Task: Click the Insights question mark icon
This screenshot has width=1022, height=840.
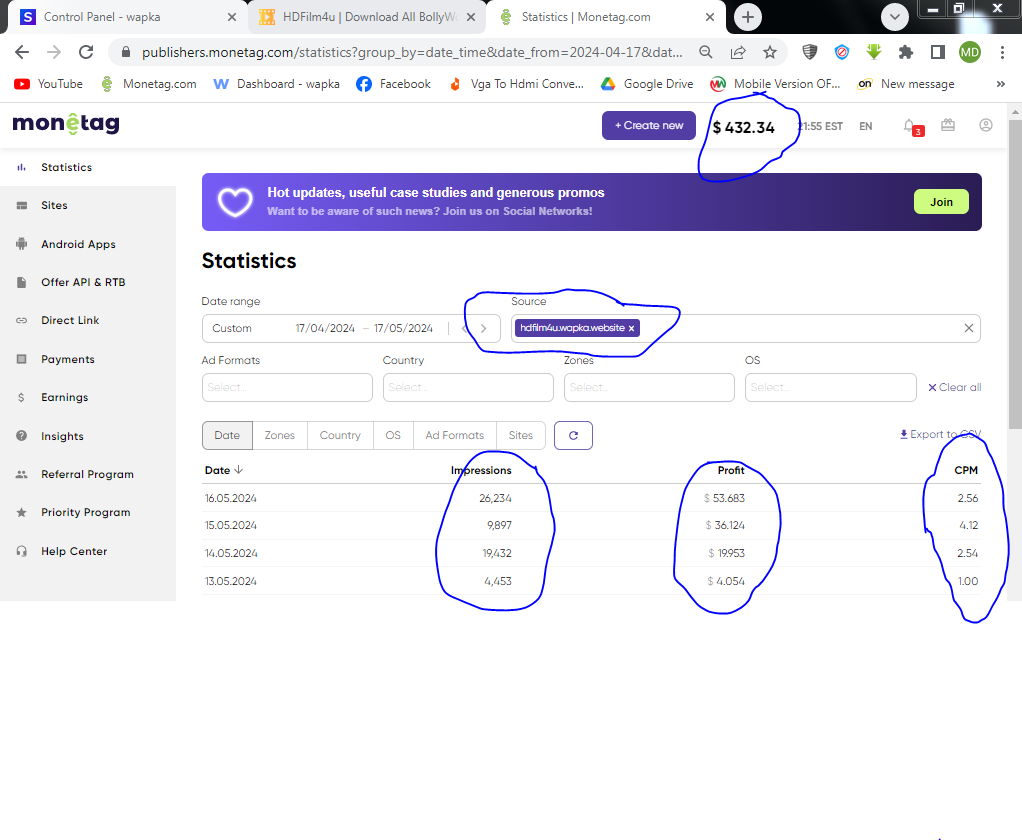Action: pyautogui.click(x=22, y=436)
